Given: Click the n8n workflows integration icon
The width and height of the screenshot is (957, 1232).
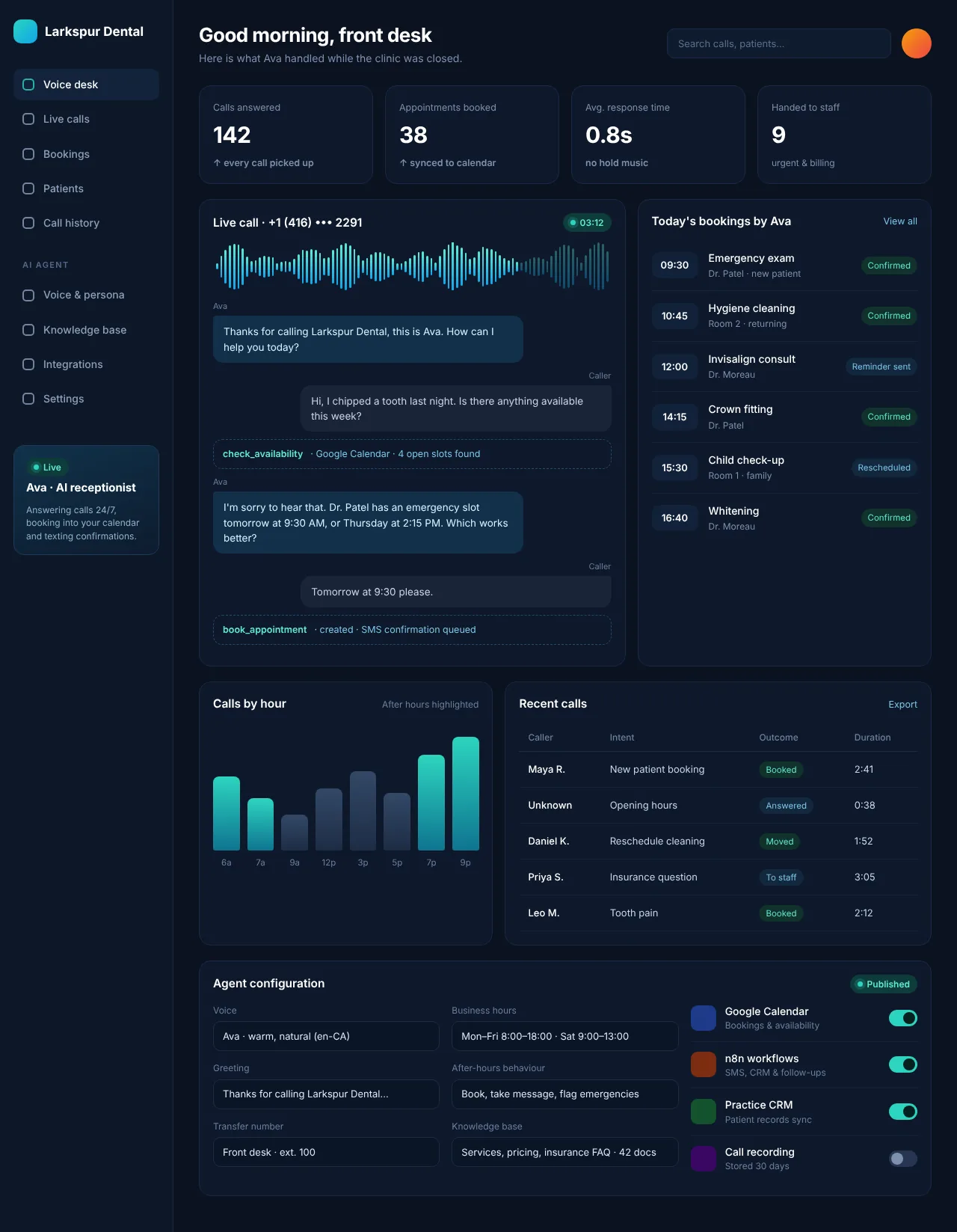Looking at the screenshot, I should pyautogui.click(x=704, y=1064).
